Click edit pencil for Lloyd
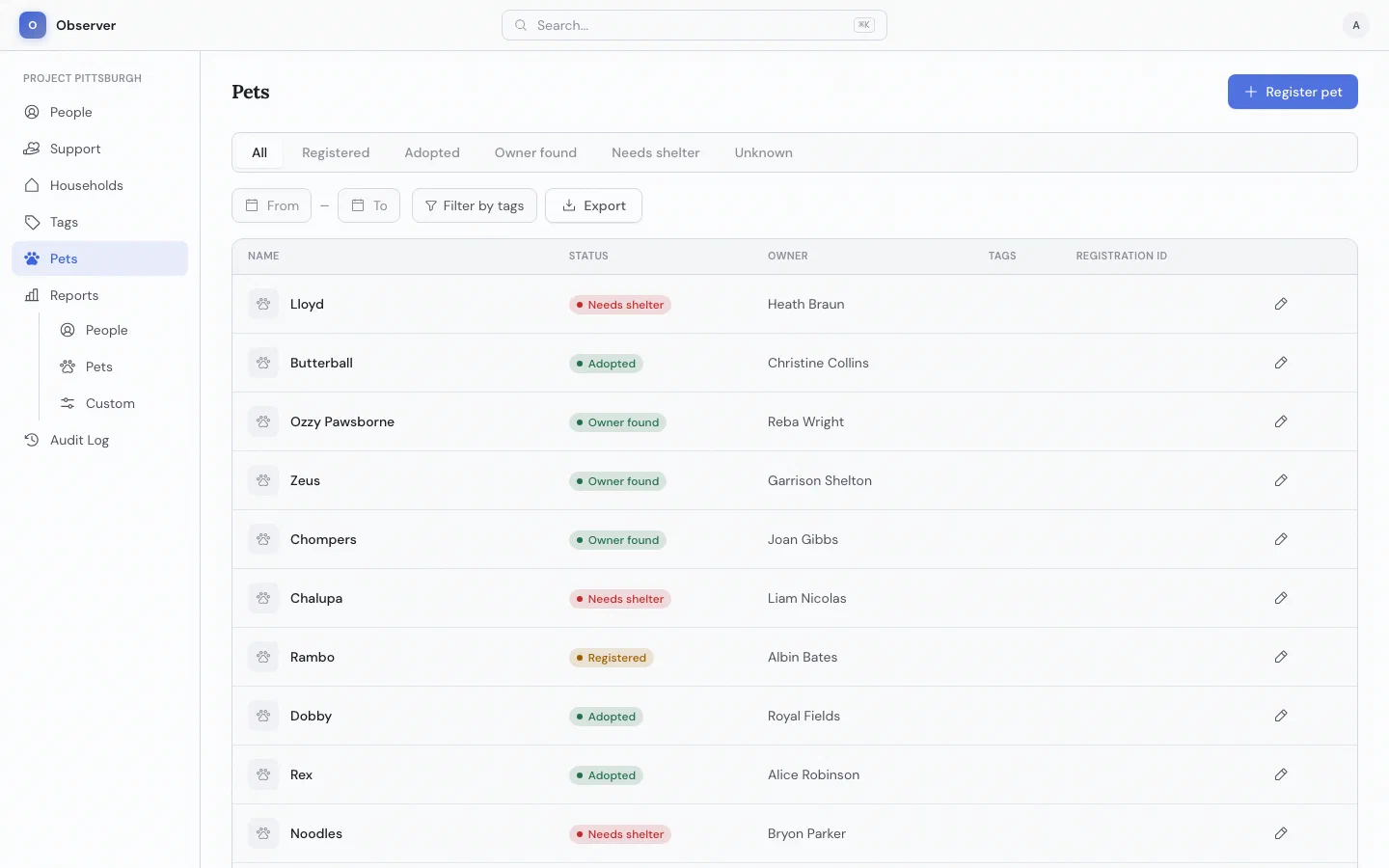 tap(1281, 304)
